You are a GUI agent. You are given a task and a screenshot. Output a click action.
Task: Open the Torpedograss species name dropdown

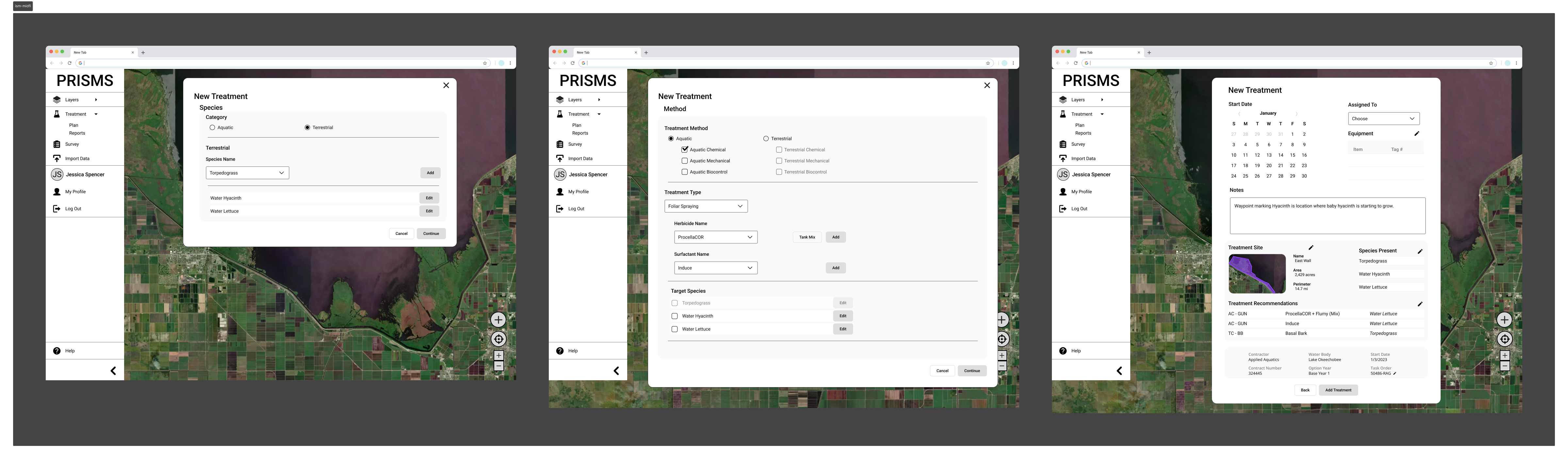(247, 173)
